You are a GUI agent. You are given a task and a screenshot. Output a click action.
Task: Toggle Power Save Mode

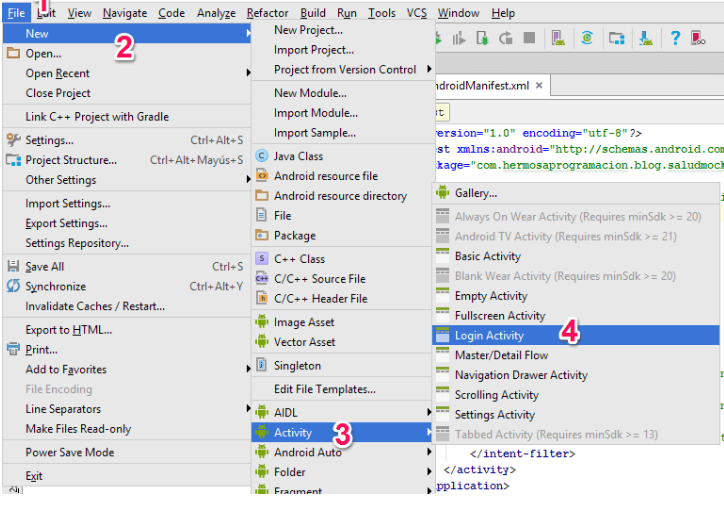point(127,452)
